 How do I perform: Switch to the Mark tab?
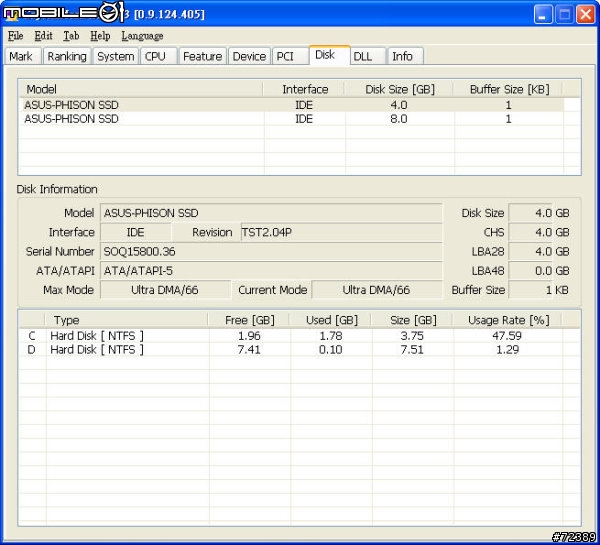pyautogui.click(x=21, y=56)
